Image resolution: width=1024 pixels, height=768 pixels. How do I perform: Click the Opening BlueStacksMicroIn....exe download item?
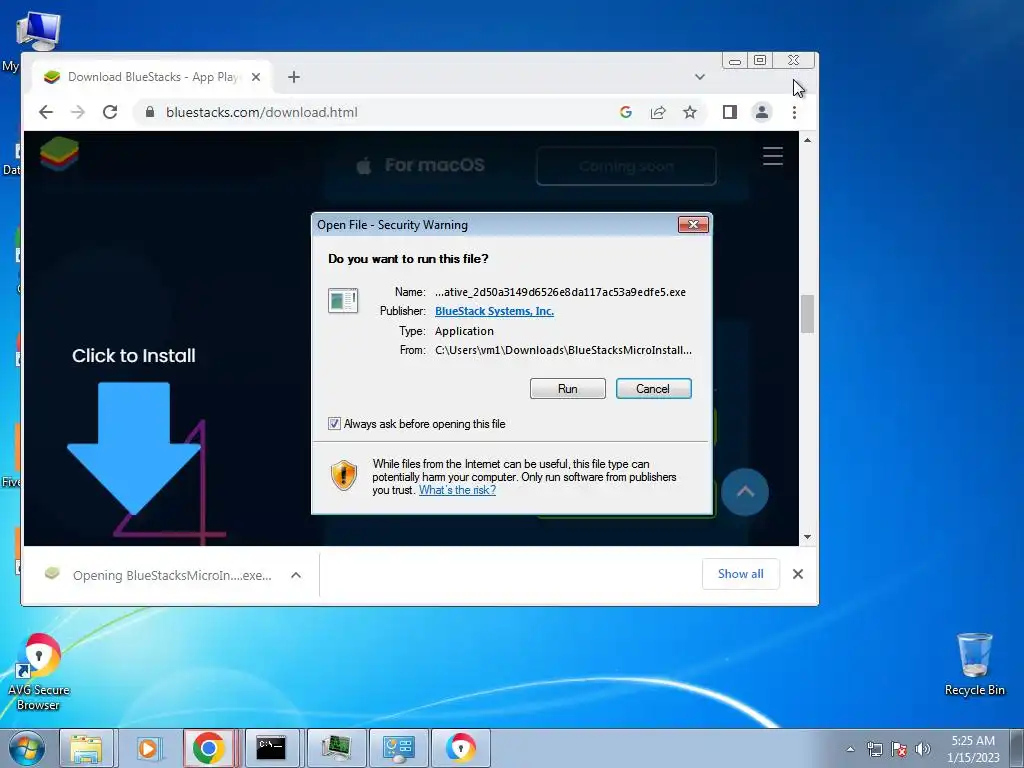[x=159, y=575]
